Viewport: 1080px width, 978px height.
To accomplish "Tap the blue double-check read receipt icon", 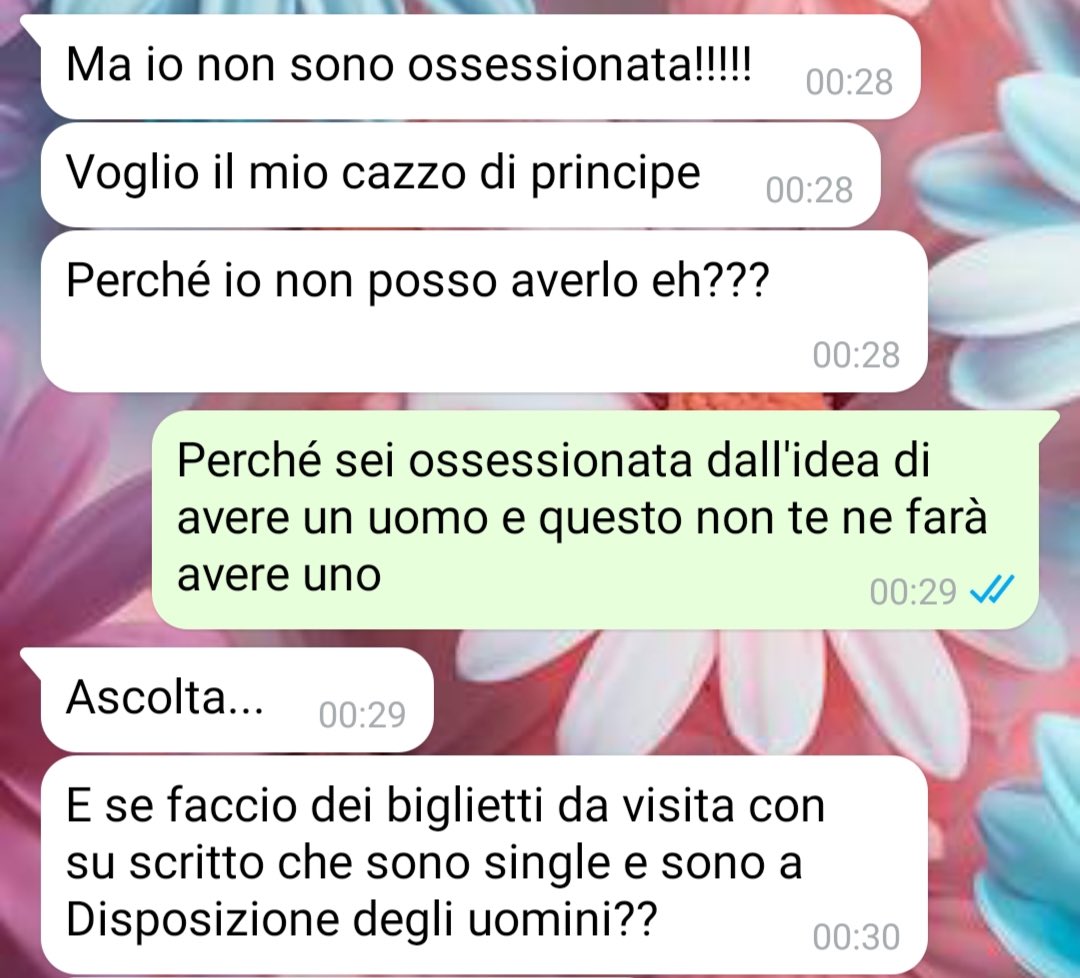I will click(x=992, y=590).
